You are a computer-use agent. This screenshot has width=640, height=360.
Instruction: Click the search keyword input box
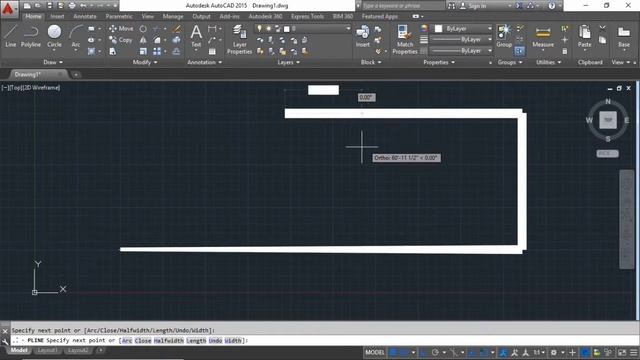[403, 6]
